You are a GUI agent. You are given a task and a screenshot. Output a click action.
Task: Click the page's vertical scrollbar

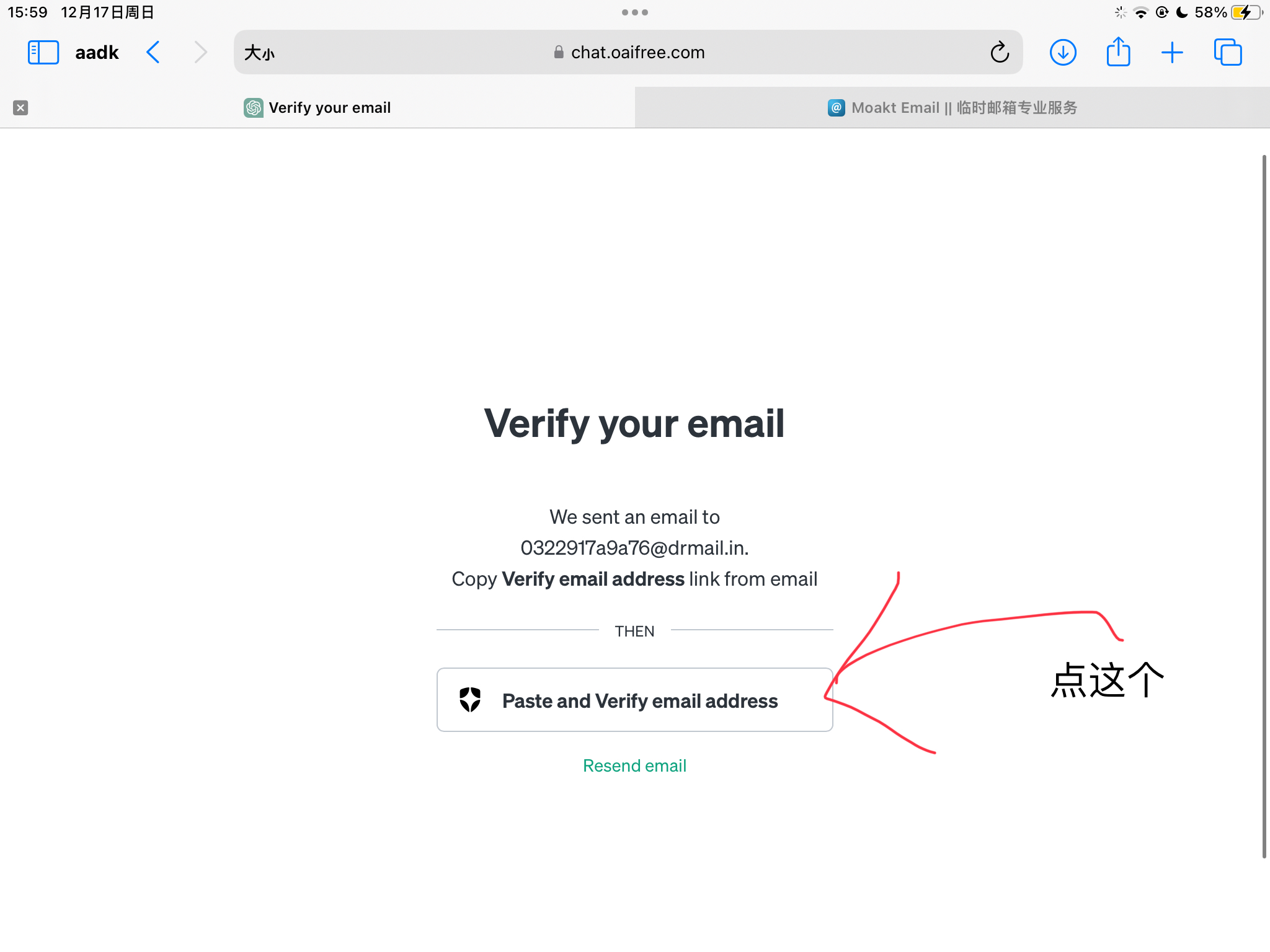pyautogui.click(x=1264, y=506)
